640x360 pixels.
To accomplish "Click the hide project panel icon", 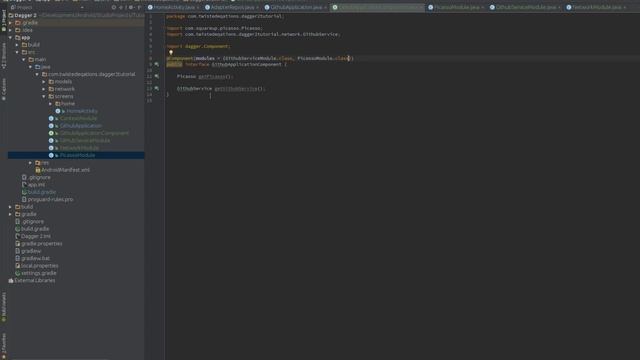I will pos(140,7).
